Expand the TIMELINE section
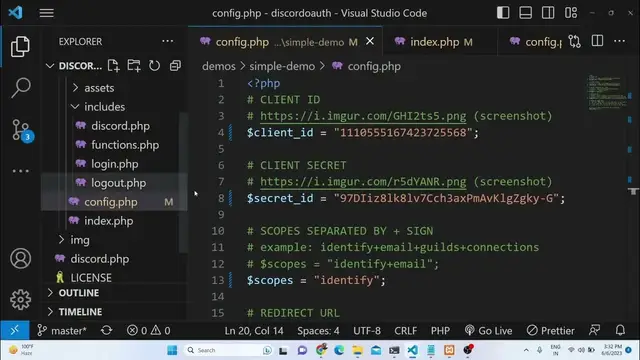This screenshot has width=640, height=360. pyautogui.click(x=80, y=311)
